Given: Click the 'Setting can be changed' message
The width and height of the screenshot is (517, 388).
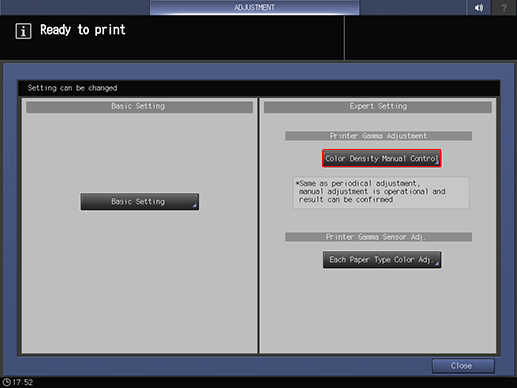Looking at the screenshot, I should pos(72,88).
